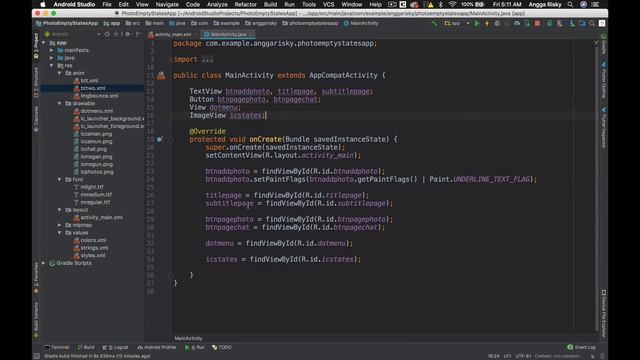640x360 pixels.
Task: Click the PhotoEmptyStatesApp breadcrumb
Action: [x=67, y=23]
